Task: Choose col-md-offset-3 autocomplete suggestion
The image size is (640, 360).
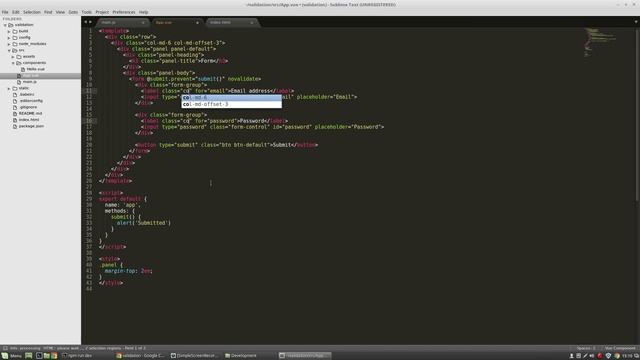Action: pos(231,104)
